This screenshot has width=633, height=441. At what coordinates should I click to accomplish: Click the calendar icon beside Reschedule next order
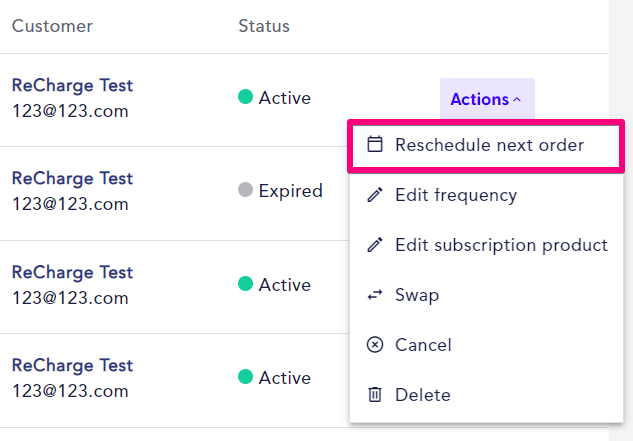(x=375, y=144)
